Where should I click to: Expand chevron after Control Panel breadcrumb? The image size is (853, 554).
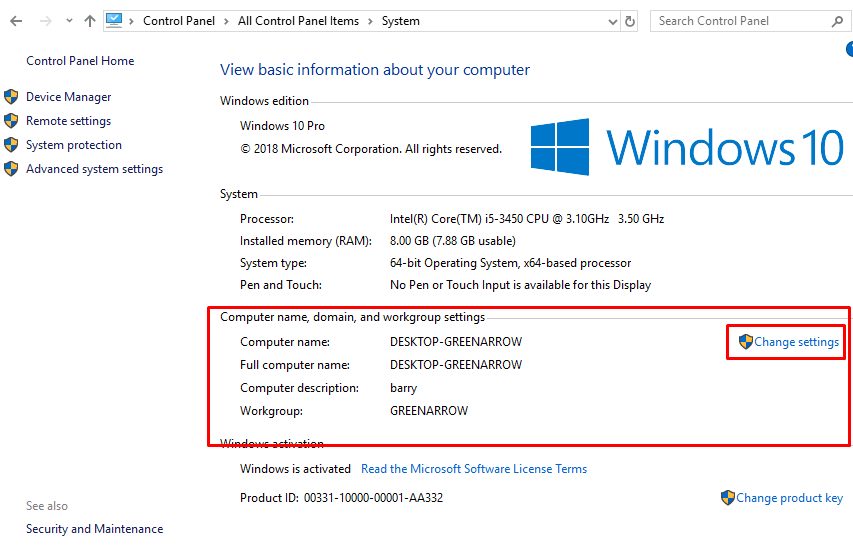[226, 21]
